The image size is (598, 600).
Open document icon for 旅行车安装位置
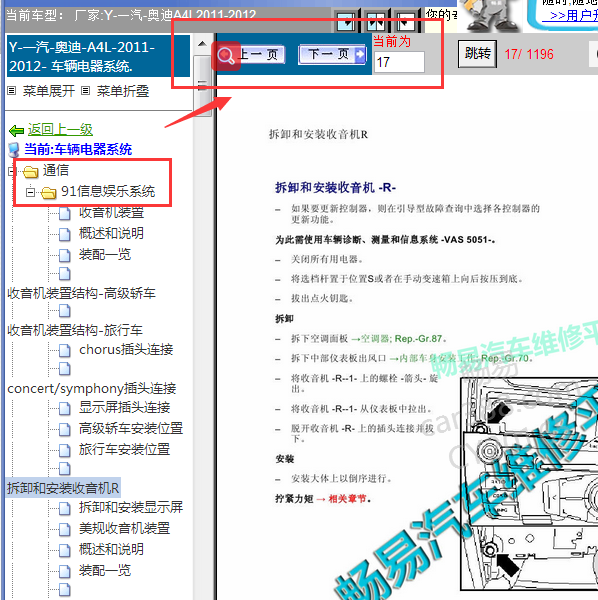tap(65, 450)
